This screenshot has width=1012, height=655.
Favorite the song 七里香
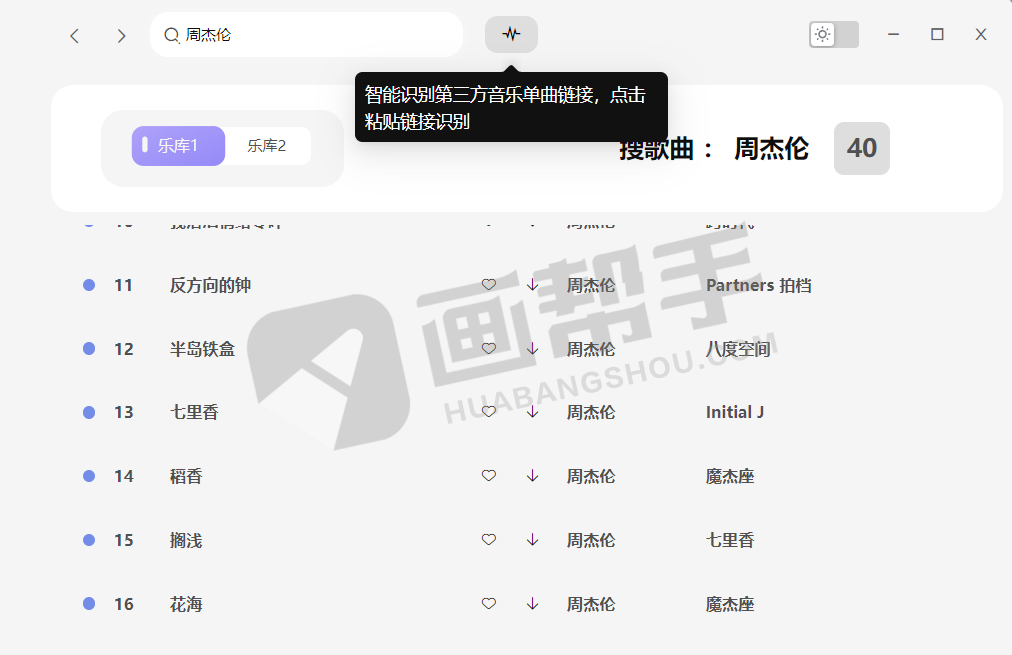point(489,412)
